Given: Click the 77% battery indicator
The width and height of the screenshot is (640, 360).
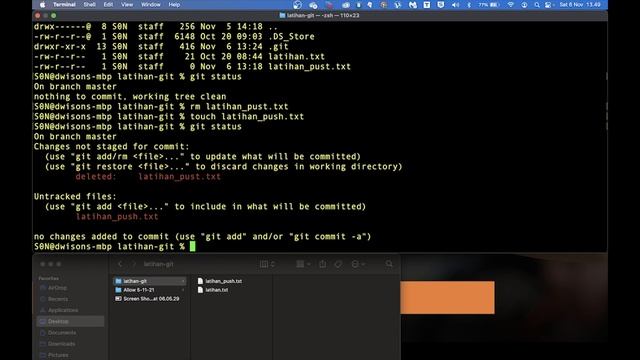Looking at the screenshot, I should (489, 5).
